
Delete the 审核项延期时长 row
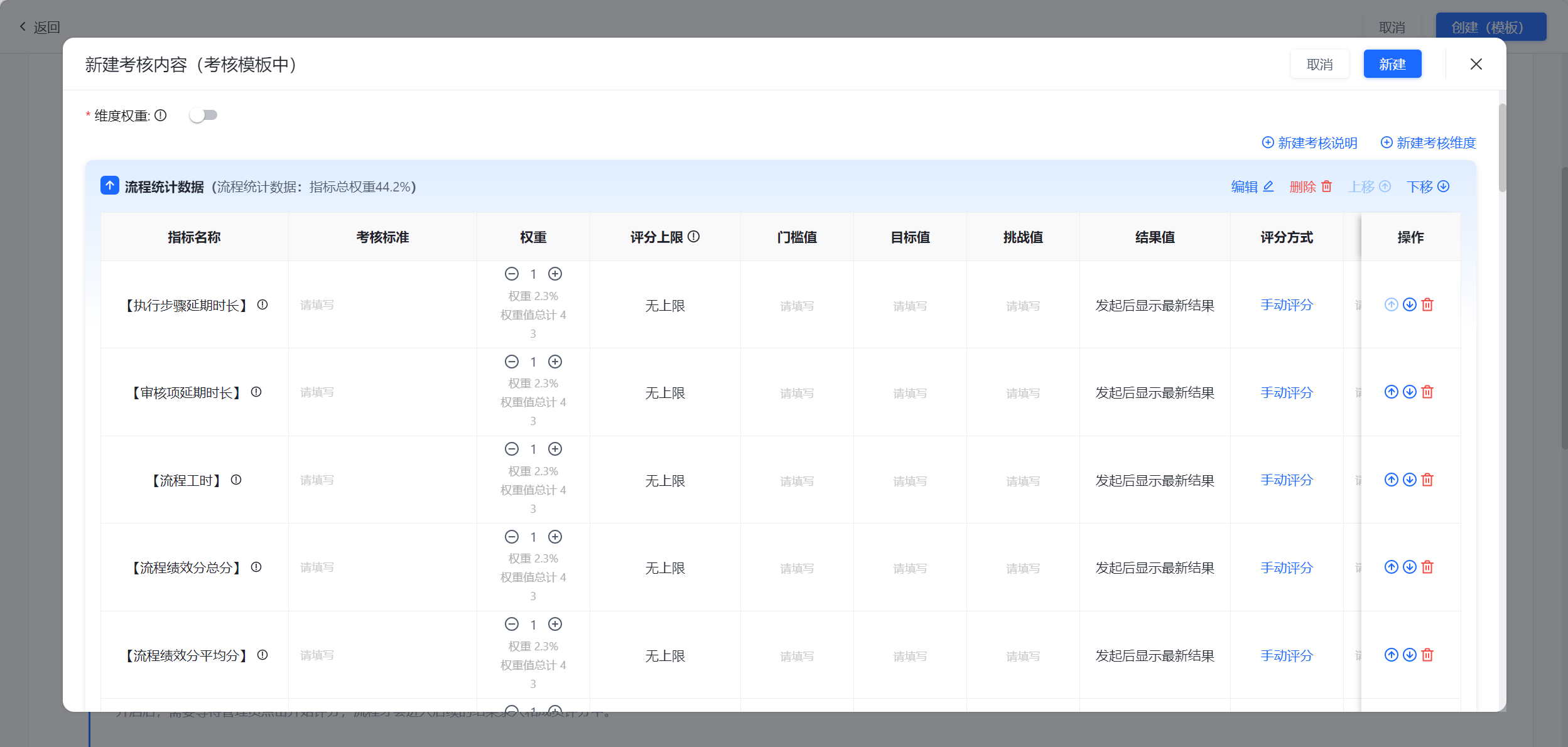tap(1427, 392)
